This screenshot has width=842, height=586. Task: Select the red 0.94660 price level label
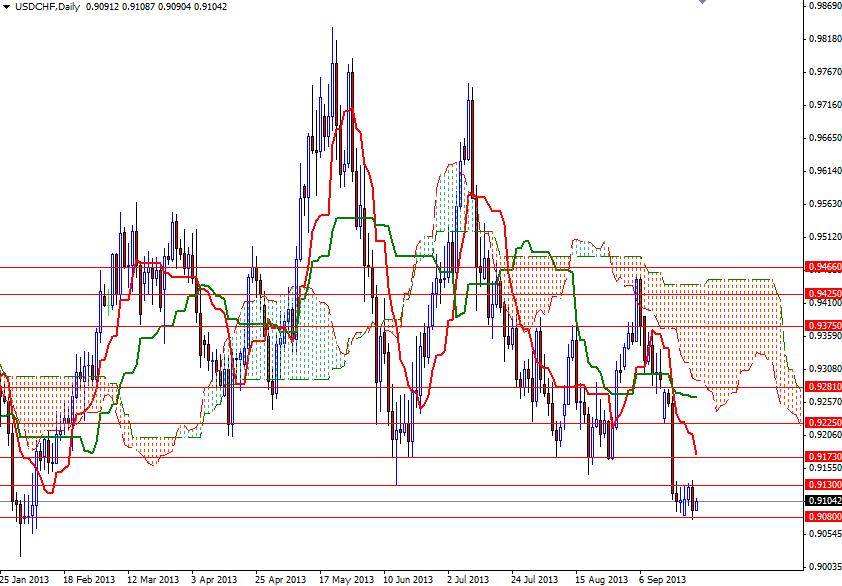[x=822, y=268]
